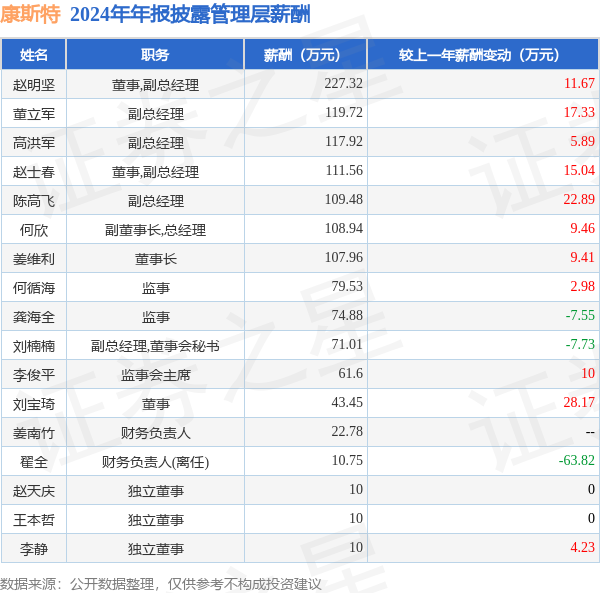Select the name 赵天庆
This screenshot has height=593, width=600.
tap(34, 491)
